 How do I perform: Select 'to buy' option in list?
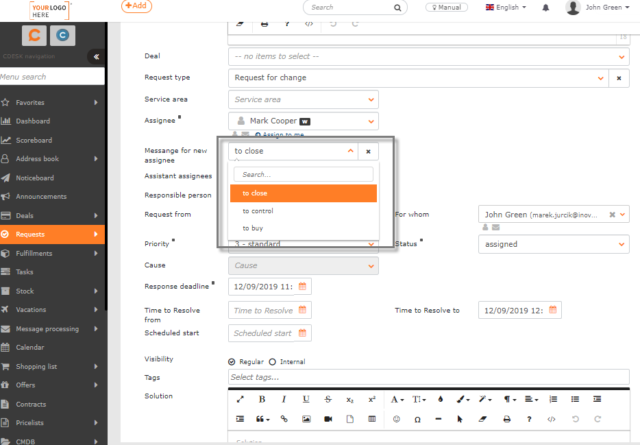coord(303,228)
